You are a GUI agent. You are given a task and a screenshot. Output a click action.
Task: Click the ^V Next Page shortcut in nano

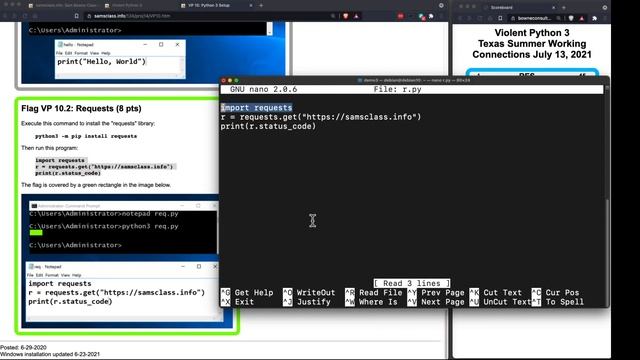[436, 302]
